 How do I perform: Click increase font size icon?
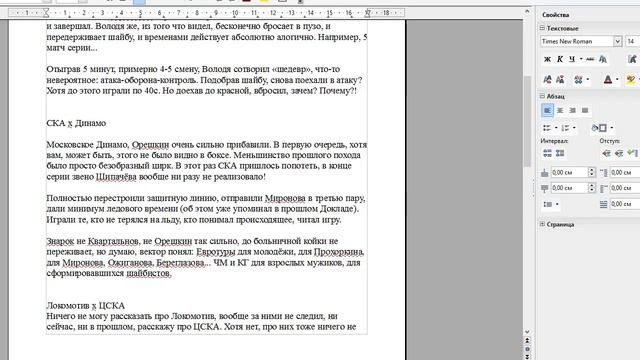coord(547,79)
